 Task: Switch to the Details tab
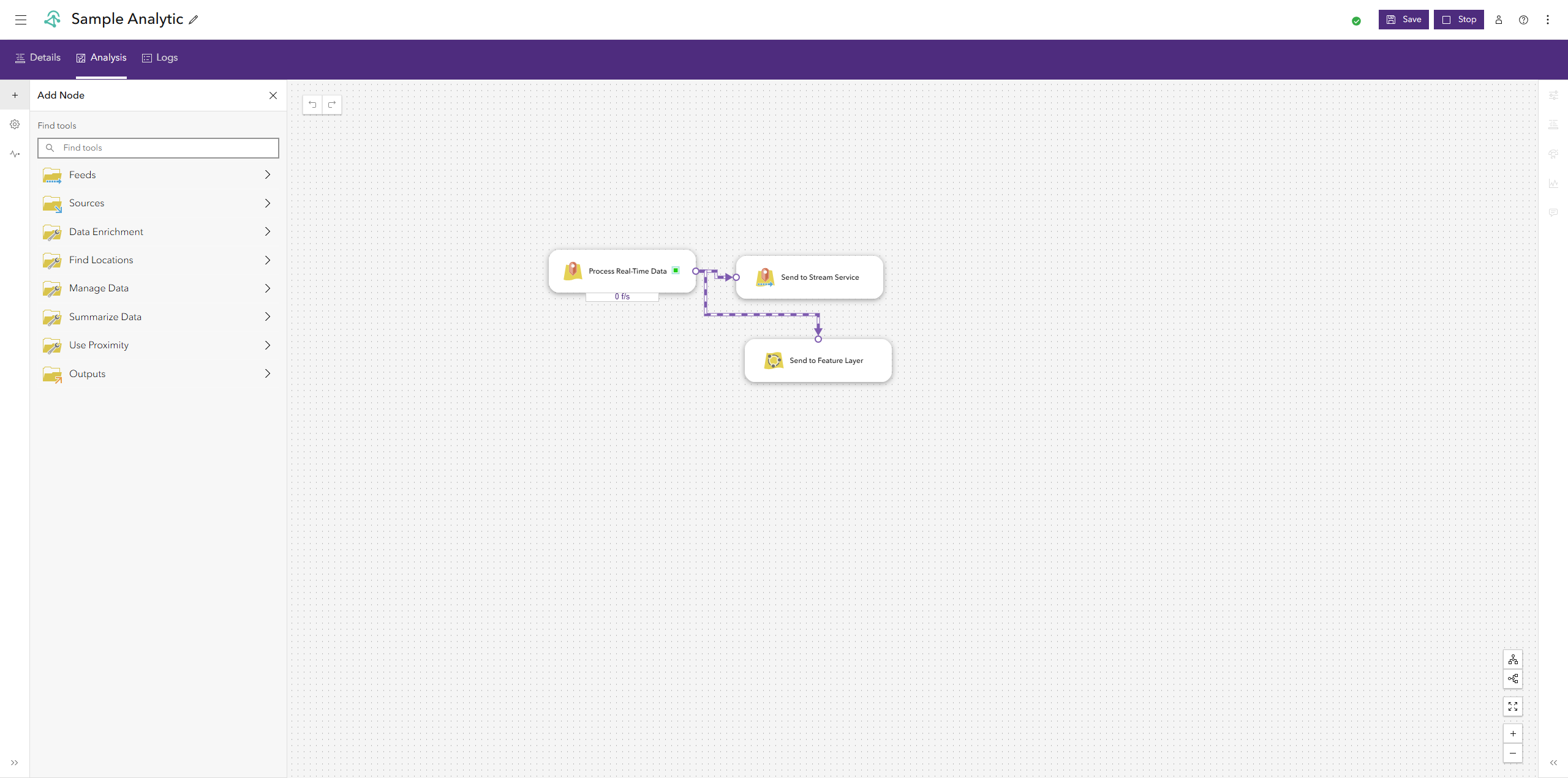pos(38,58)
